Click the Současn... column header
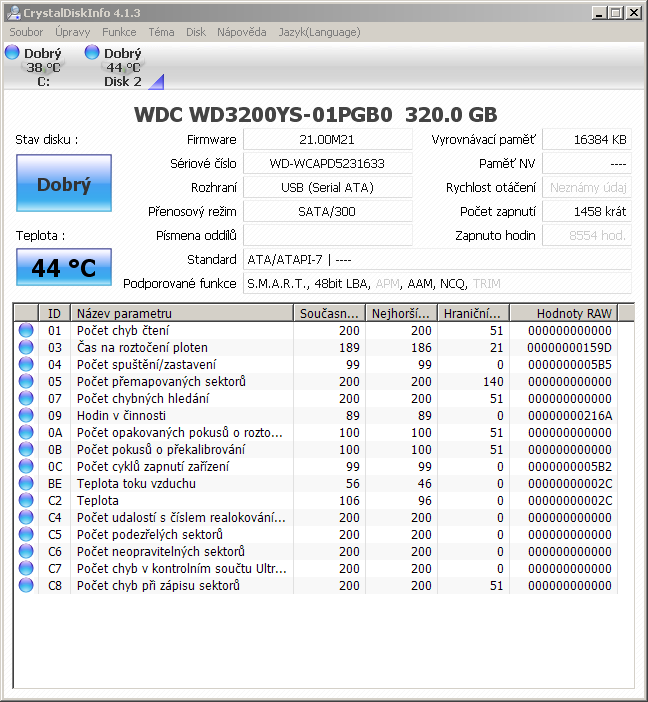This screenshot has height=702, width=648. pyautogui.click(x=330, y=313)
